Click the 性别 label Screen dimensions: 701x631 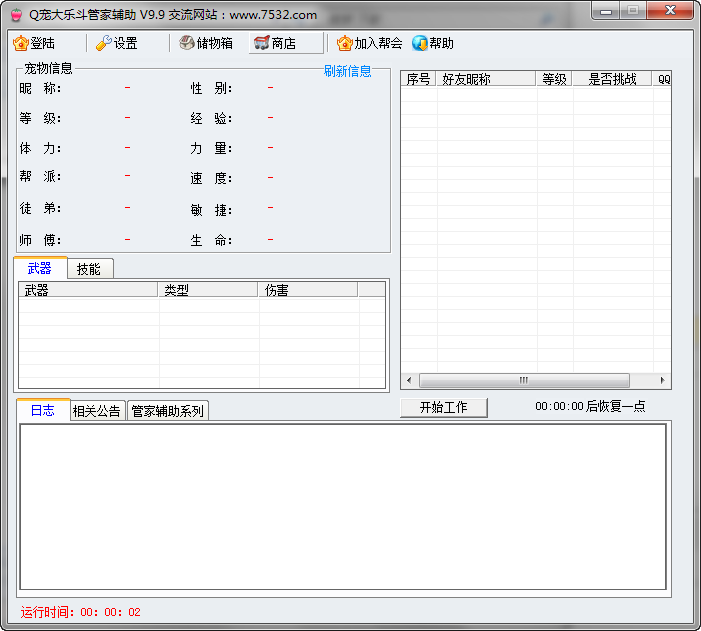pyautogui.click(x=211, y=88)
